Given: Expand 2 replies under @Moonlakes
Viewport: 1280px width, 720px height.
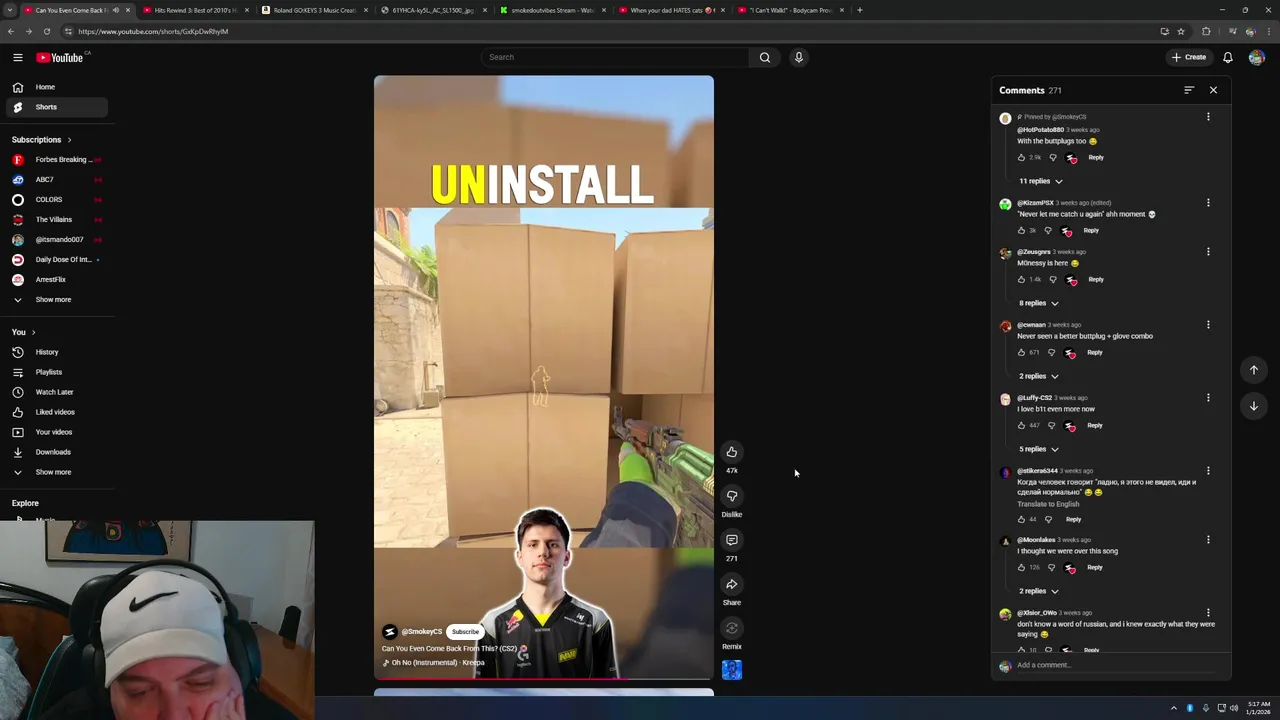Looking at the screenshot, I should pyautogui.click(x=1038, y=591).
